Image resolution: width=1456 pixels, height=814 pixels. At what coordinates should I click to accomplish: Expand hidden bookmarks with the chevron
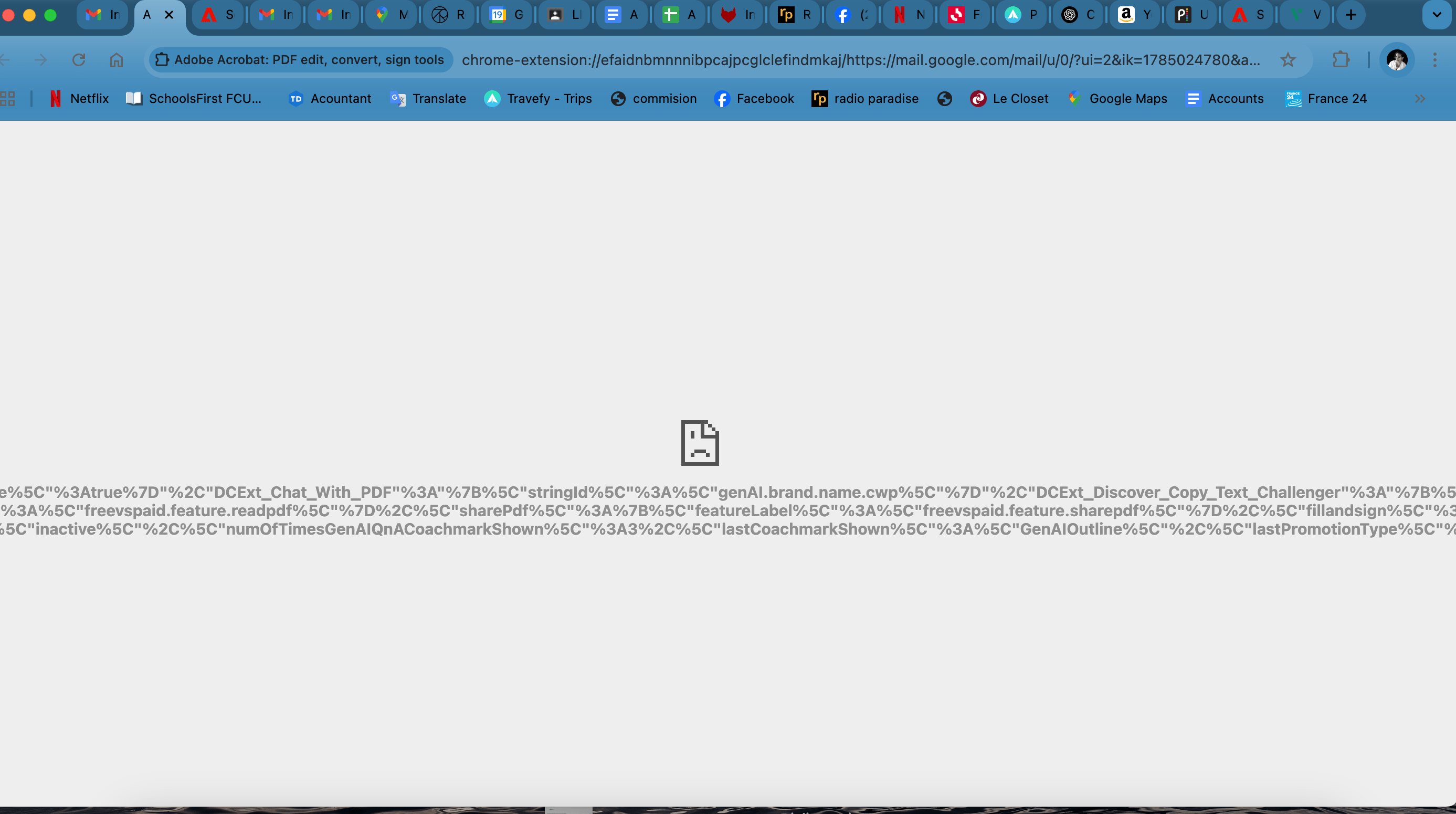[1420, 98]
